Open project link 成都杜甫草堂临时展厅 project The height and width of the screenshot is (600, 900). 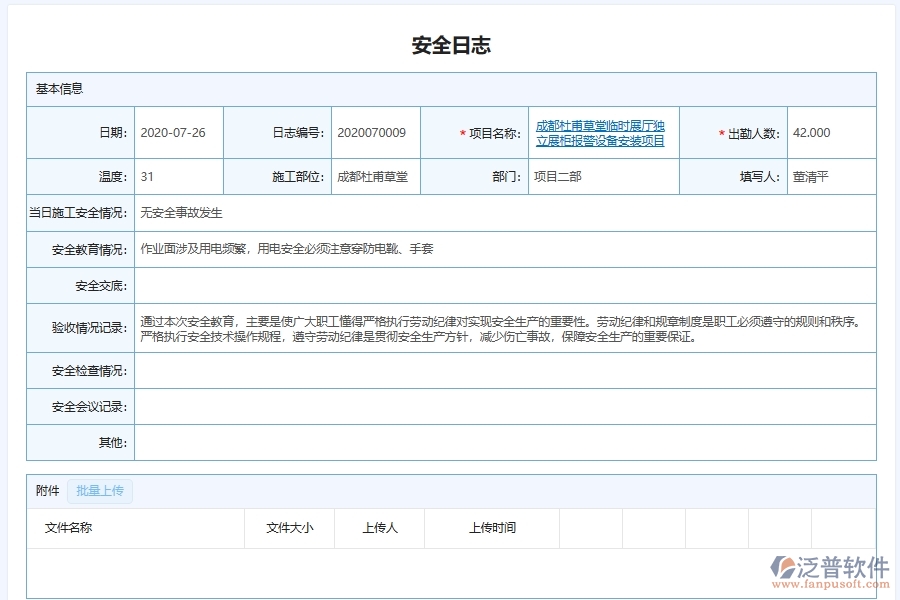click(602, 133)
